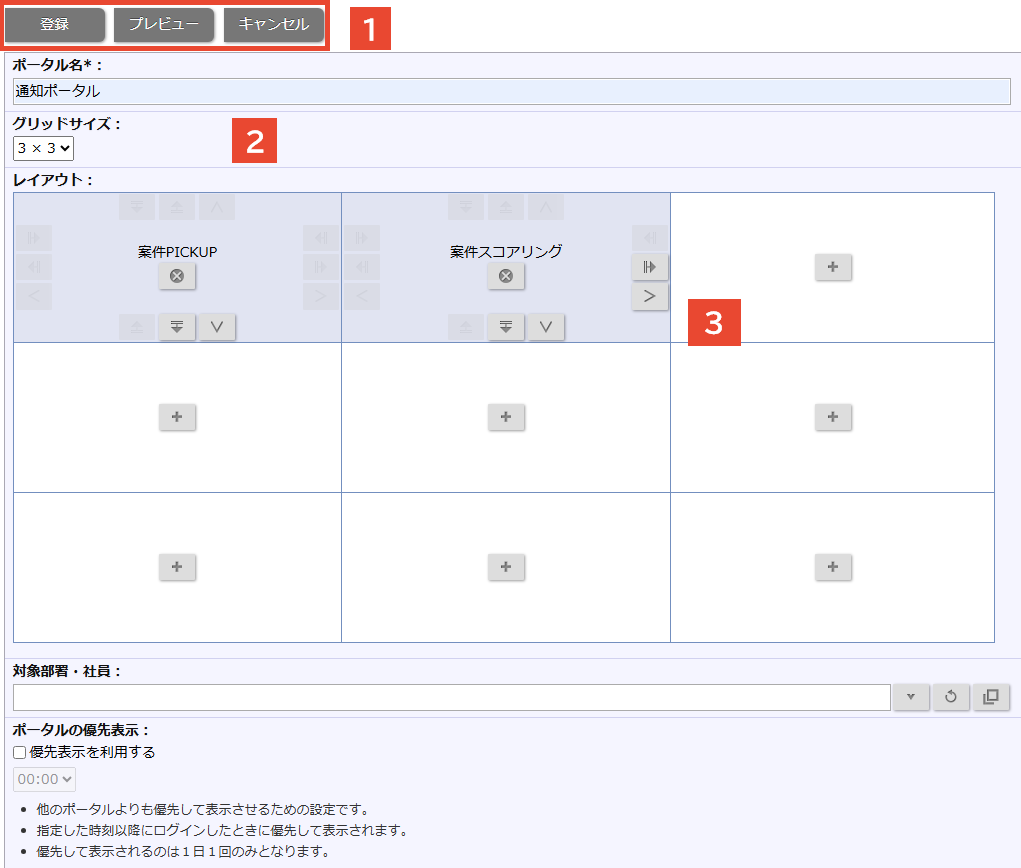Move 案件PICKUP down using V arrow

(x=217, y=327)
